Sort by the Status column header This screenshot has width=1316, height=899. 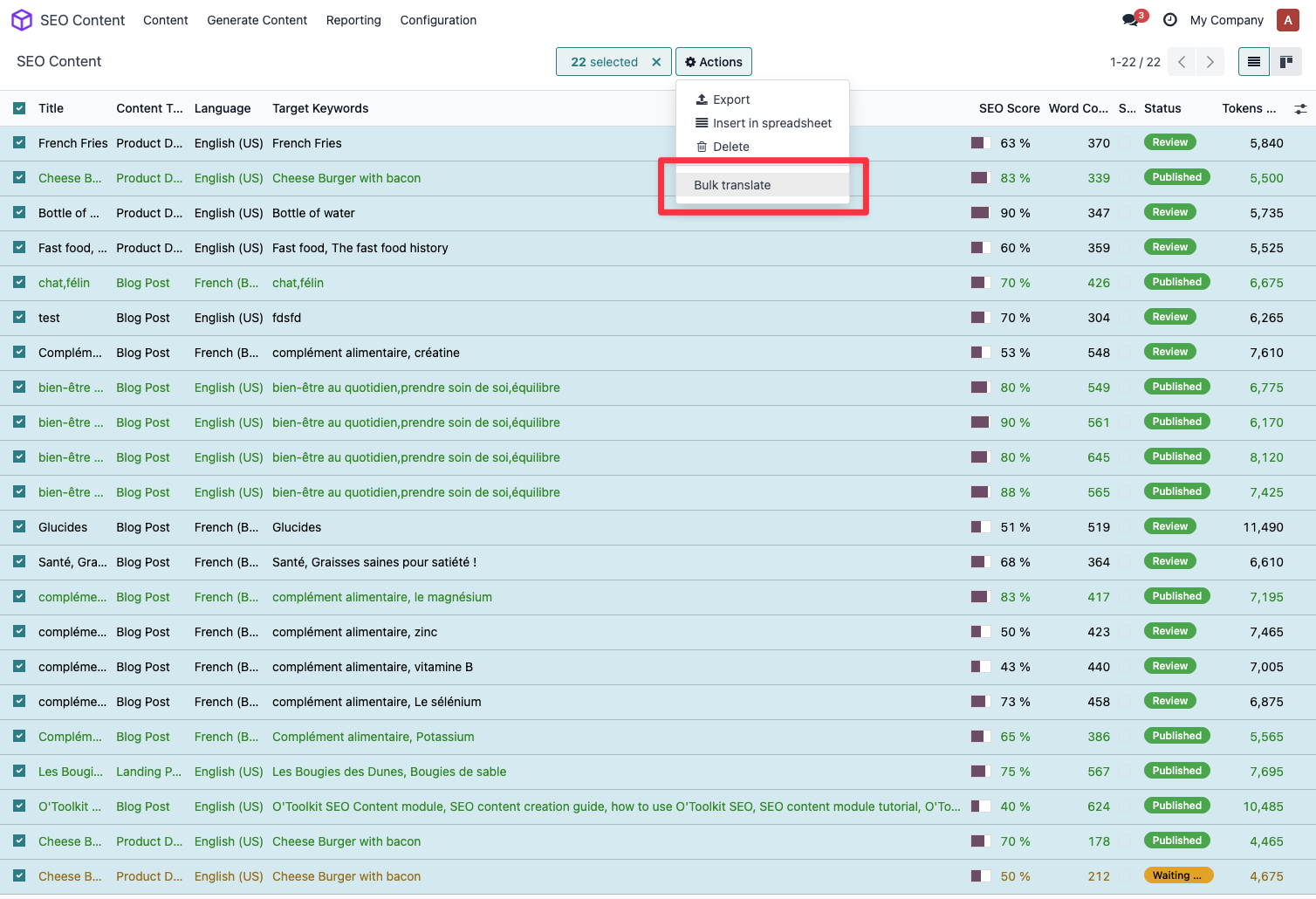(1162, 108)
